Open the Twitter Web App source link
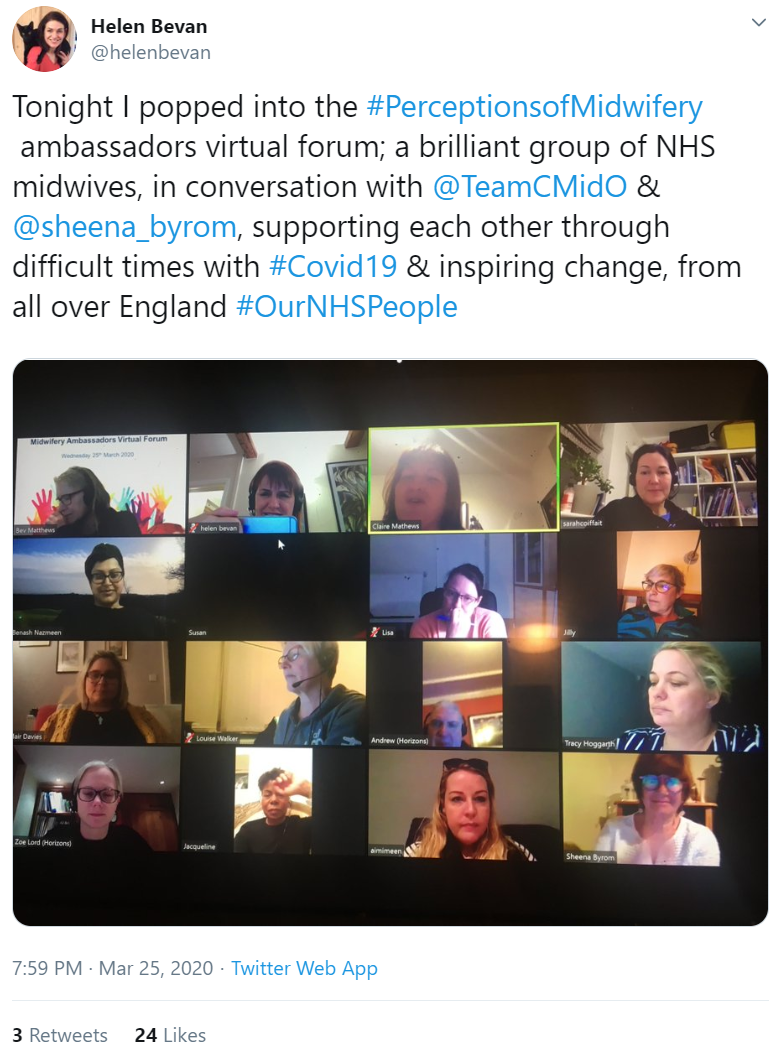The height and width of the screenshot is (1052, 784). [304, 968]
